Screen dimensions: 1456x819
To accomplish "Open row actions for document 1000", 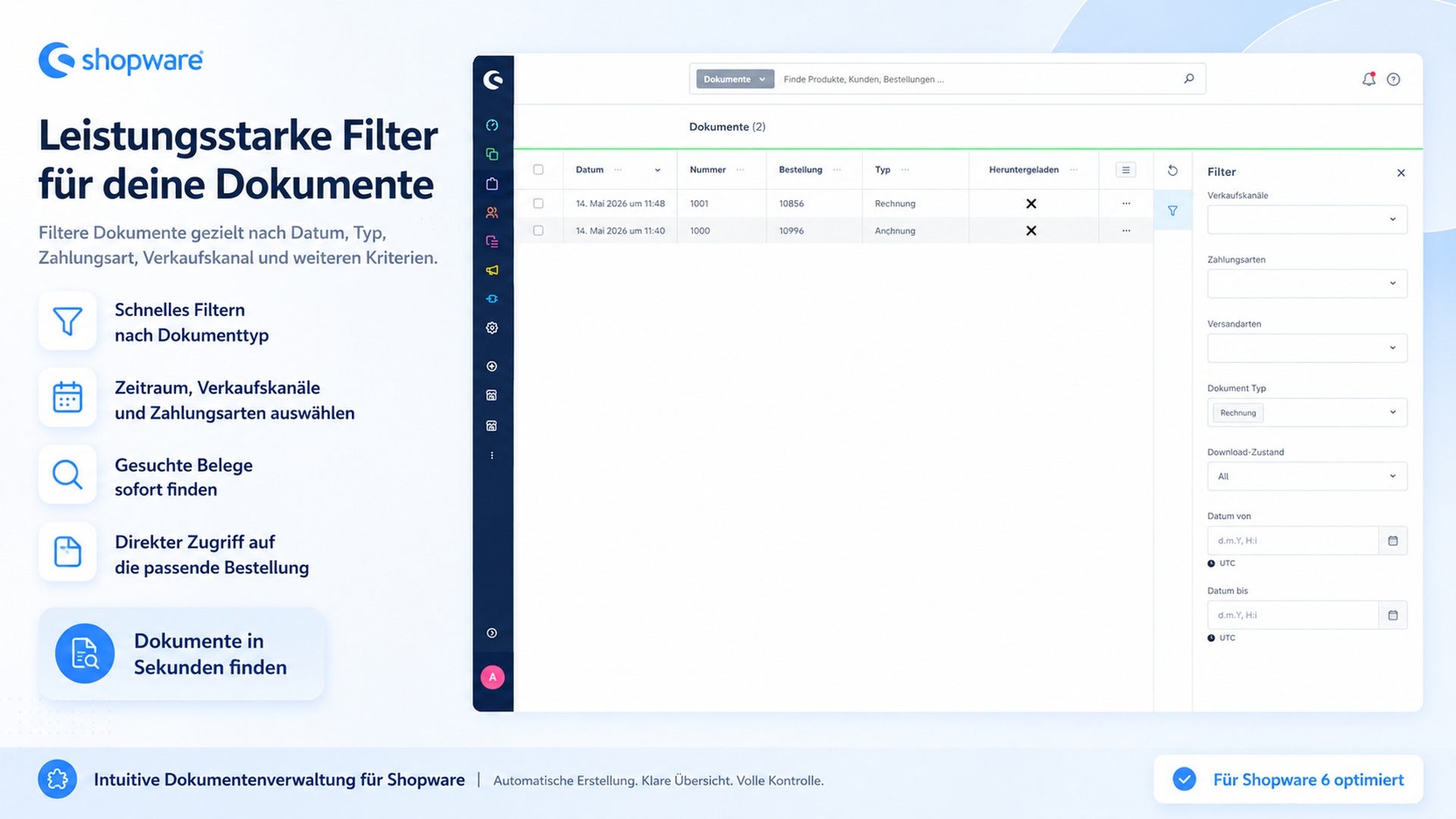I will click(x=1126, y=231).
